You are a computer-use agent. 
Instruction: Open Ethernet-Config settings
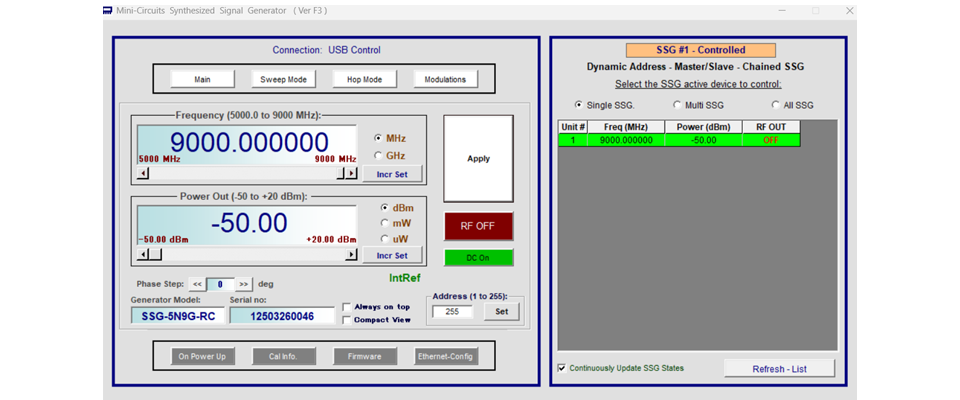click(x=445, y=356)
